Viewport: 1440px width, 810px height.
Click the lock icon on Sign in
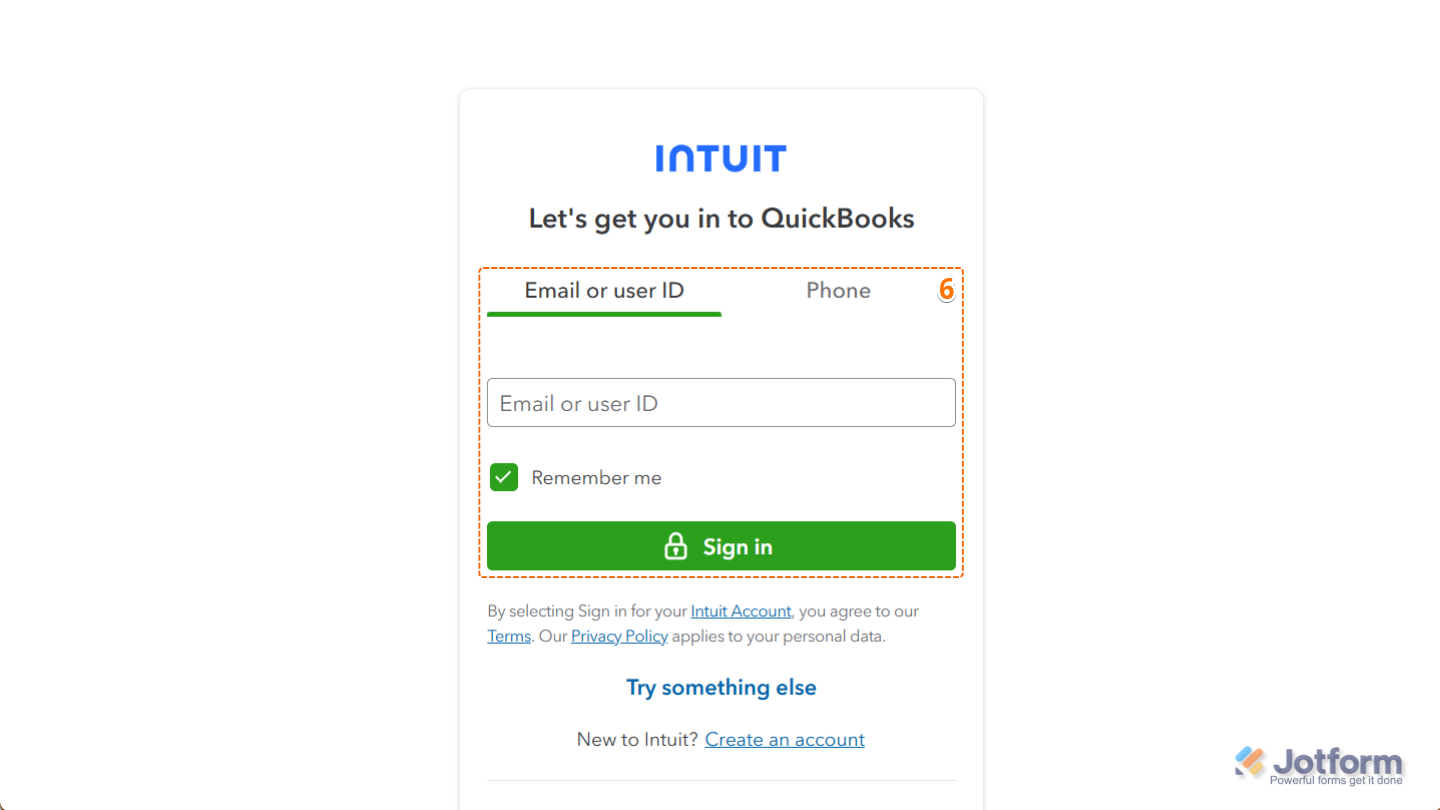pos(676,546)
